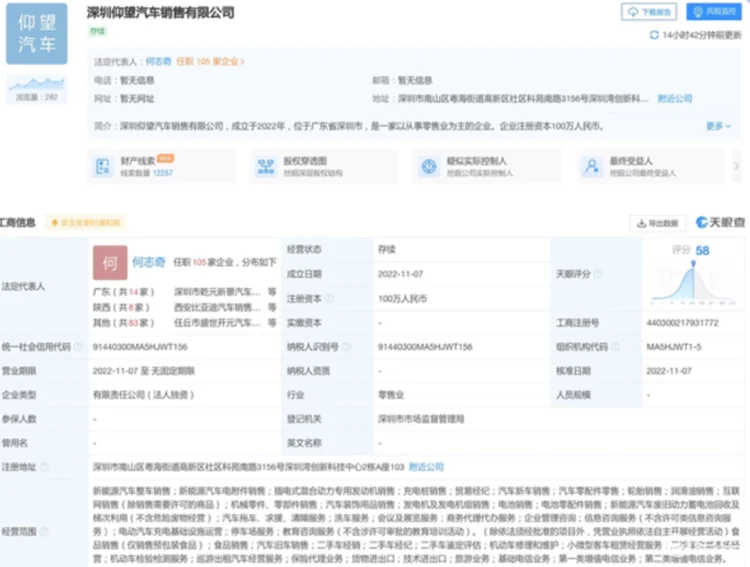The width and height of the screenshot is (750, 567).
Task: Refresh company data via the update icon
Action: [654, 35]
